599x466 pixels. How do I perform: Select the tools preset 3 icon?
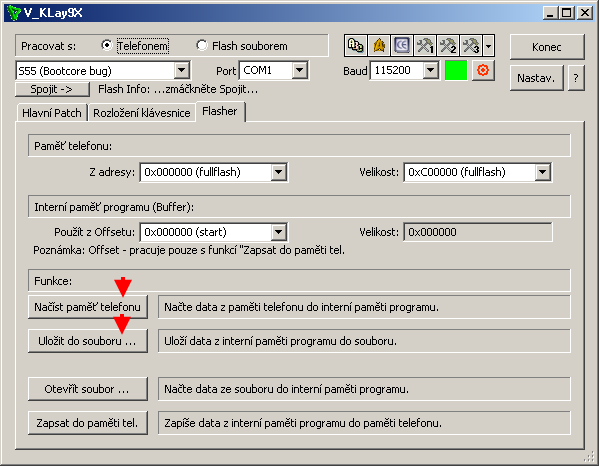[471, 46]
